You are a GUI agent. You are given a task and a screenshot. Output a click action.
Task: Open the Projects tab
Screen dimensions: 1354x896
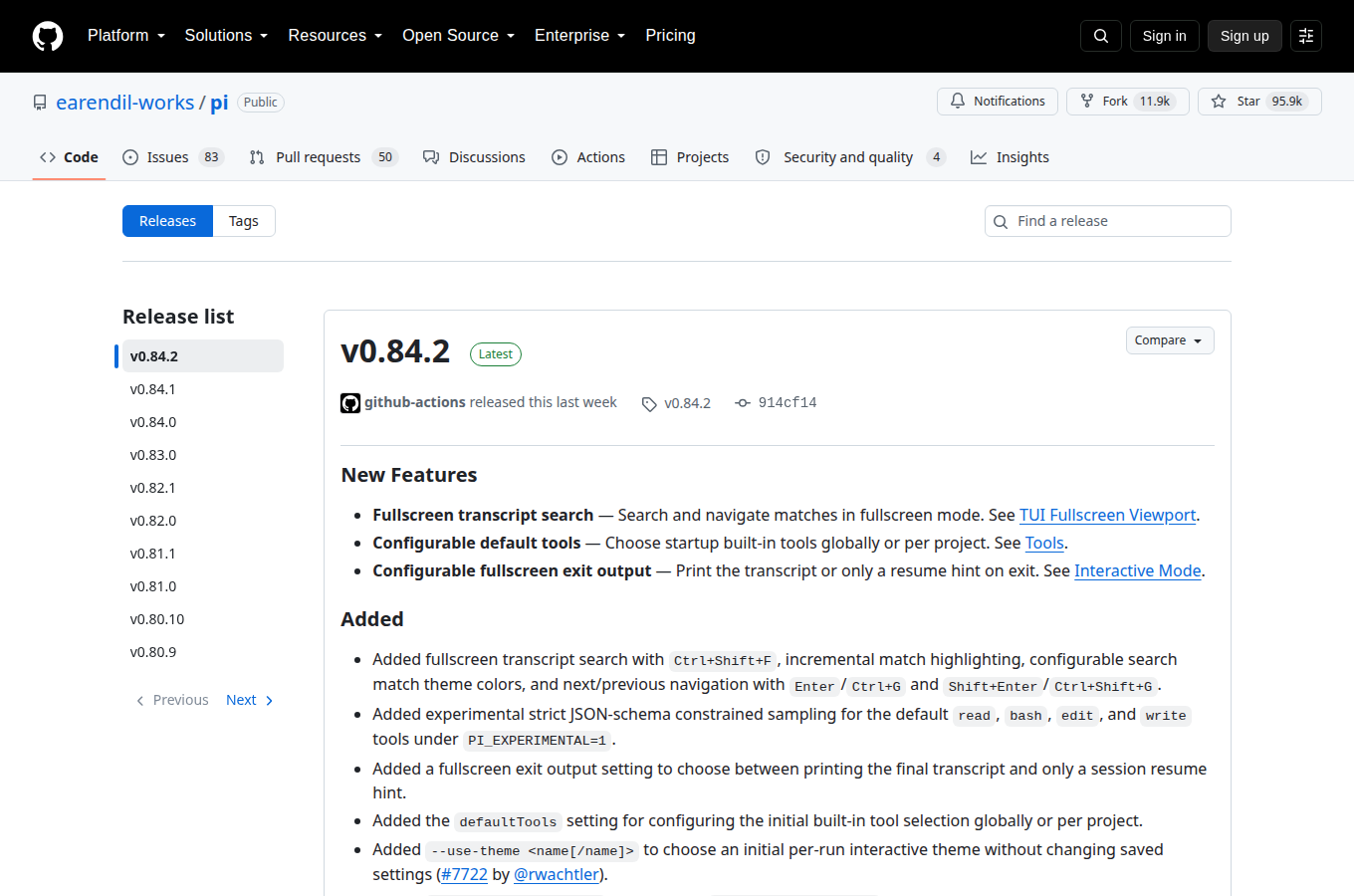(x=690, y=157)
